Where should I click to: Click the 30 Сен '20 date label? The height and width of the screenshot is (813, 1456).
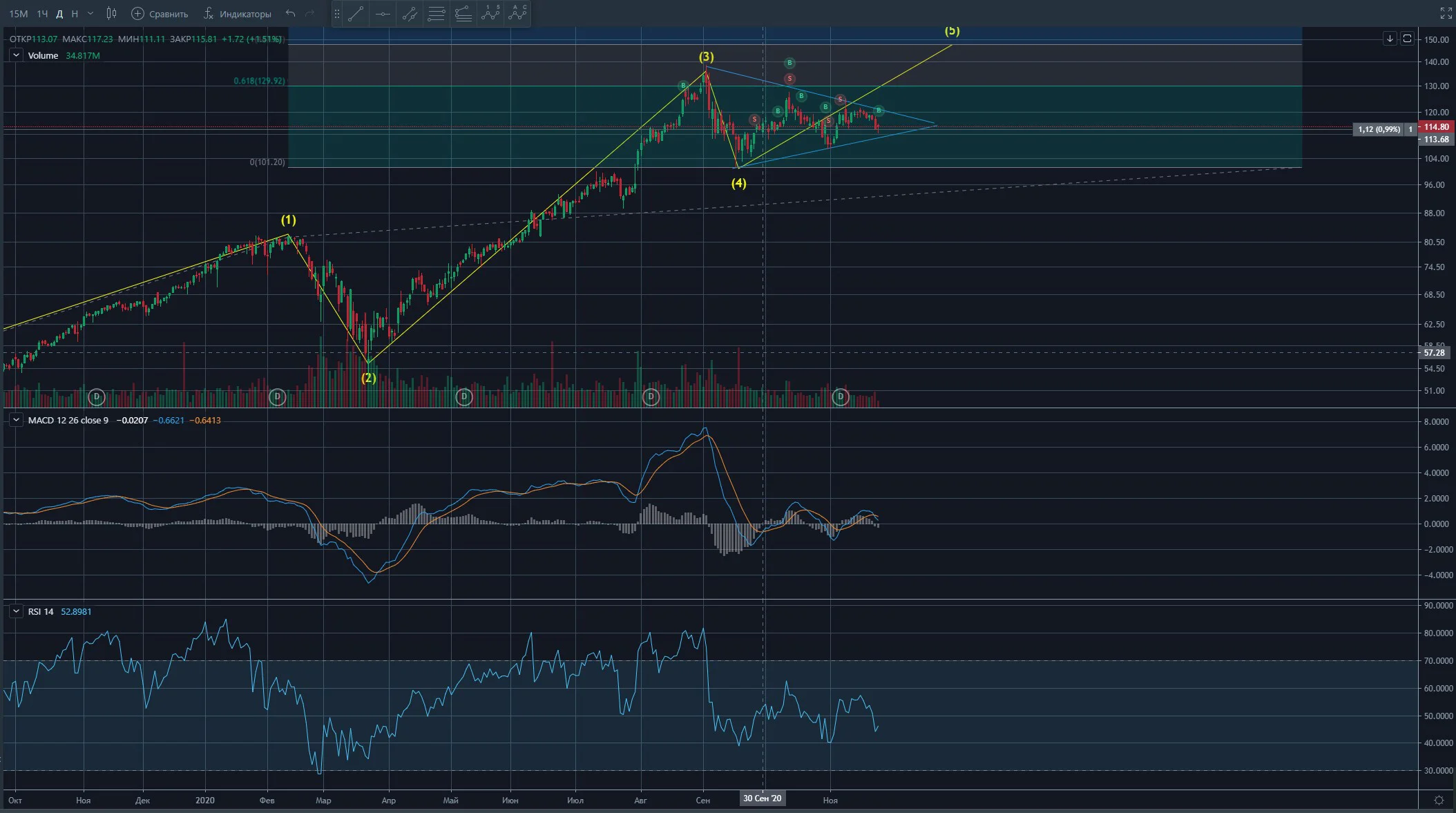[x=762, y=798]
